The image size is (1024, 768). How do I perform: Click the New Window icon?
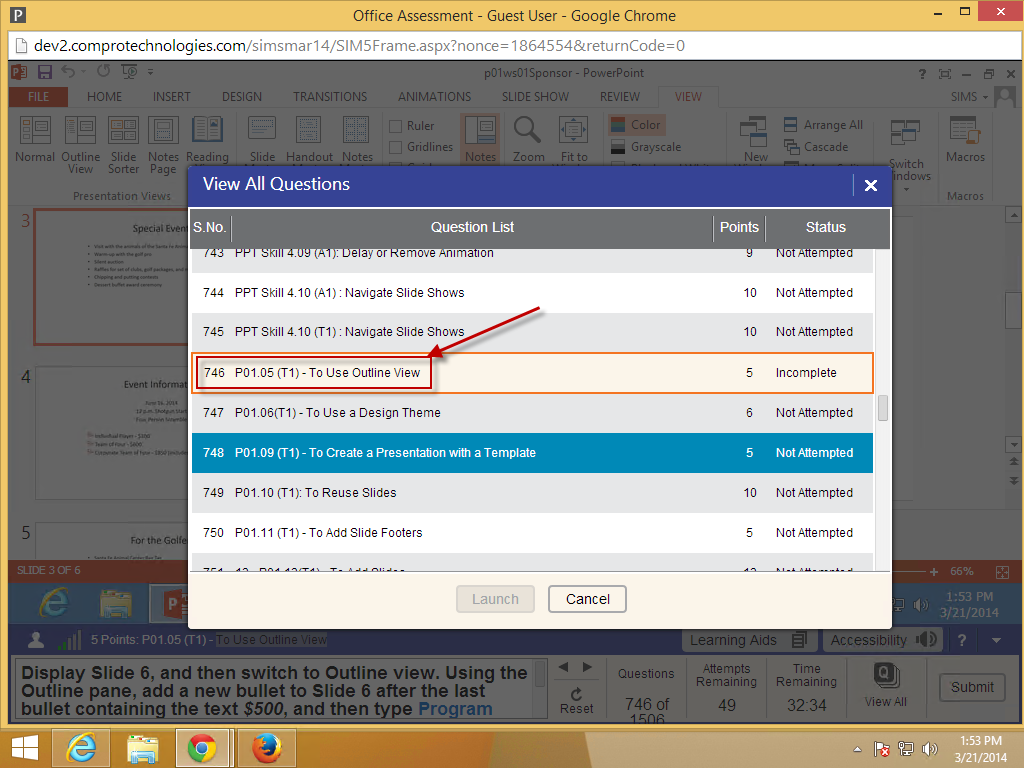click(x=755, y=140)
